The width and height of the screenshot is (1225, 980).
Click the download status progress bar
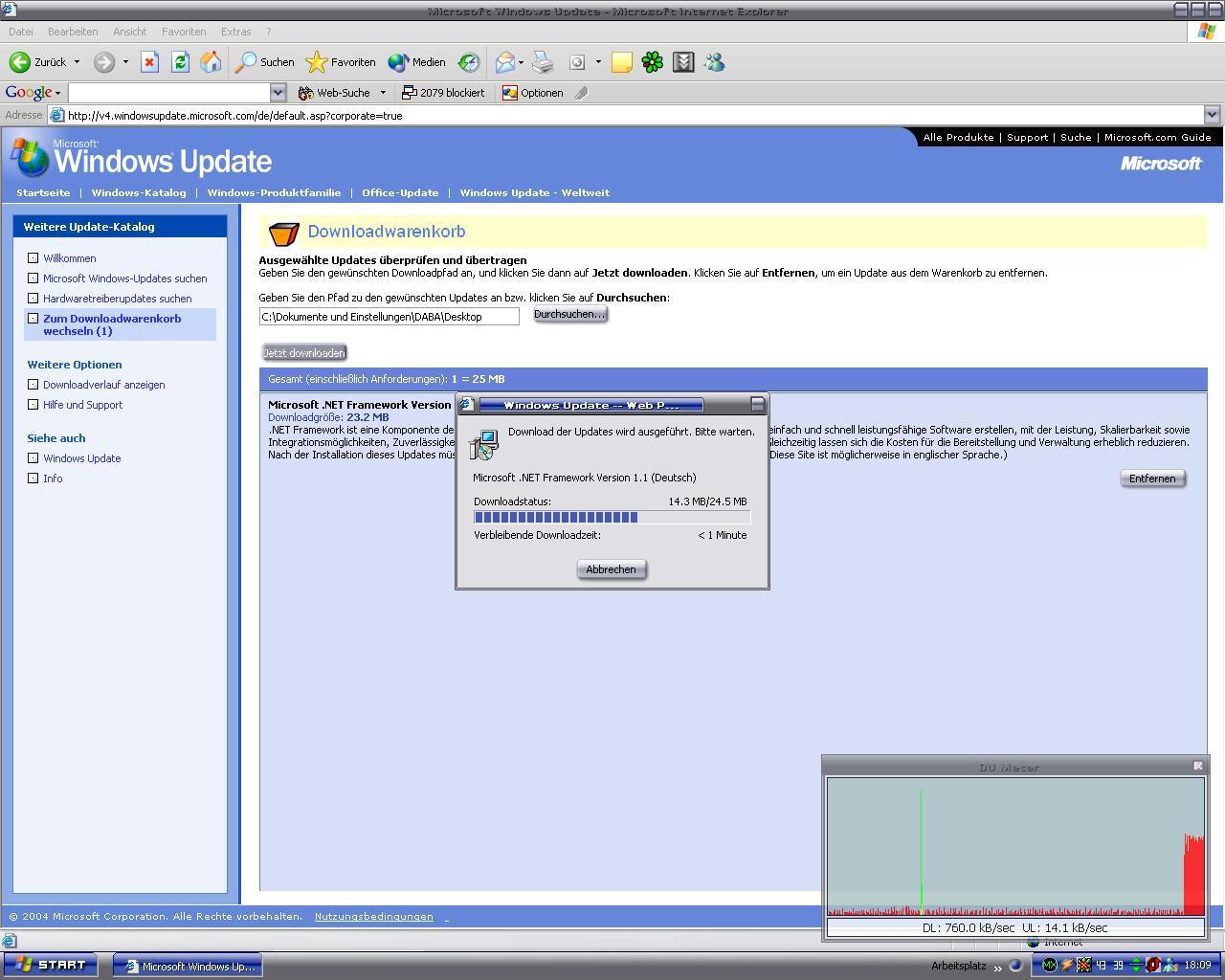click(x=612, y=518)
